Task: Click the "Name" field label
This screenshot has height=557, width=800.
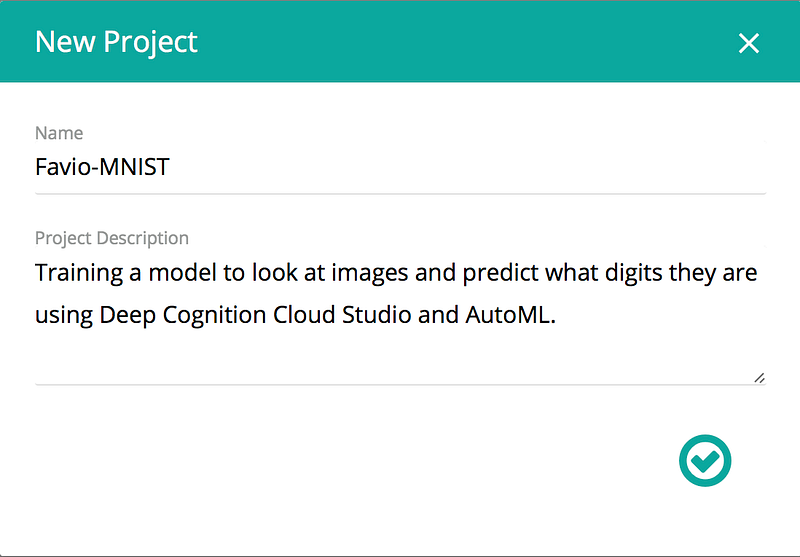Action: [x=59, y=133]
